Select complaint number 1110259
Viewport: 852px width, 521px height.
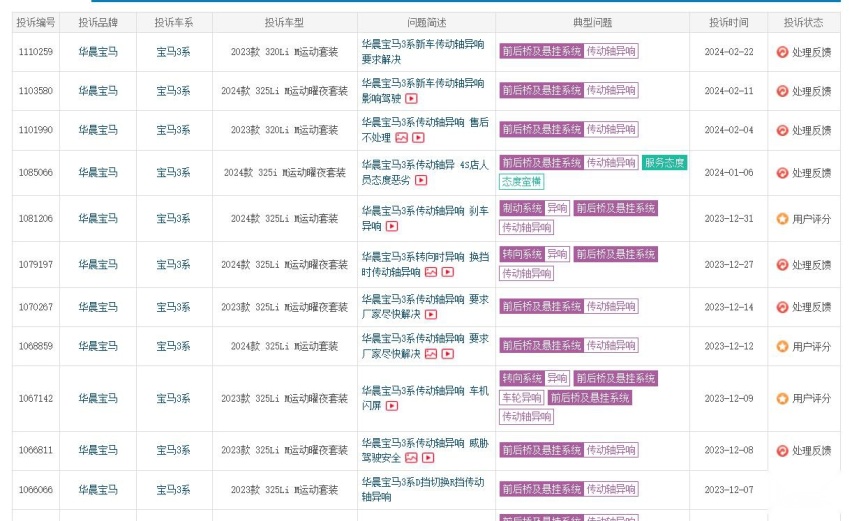pyautogui.click(x=36, y=52)
